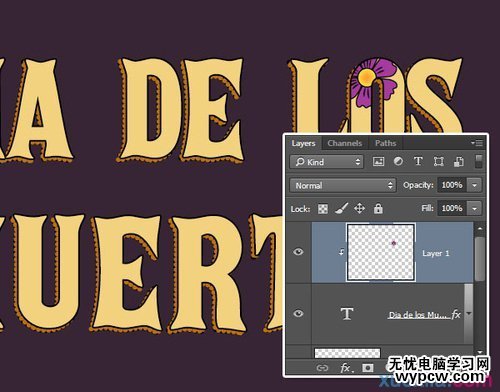Expand fx effects of text layer
The image size is (500, 392).
[x=469, y=314]
